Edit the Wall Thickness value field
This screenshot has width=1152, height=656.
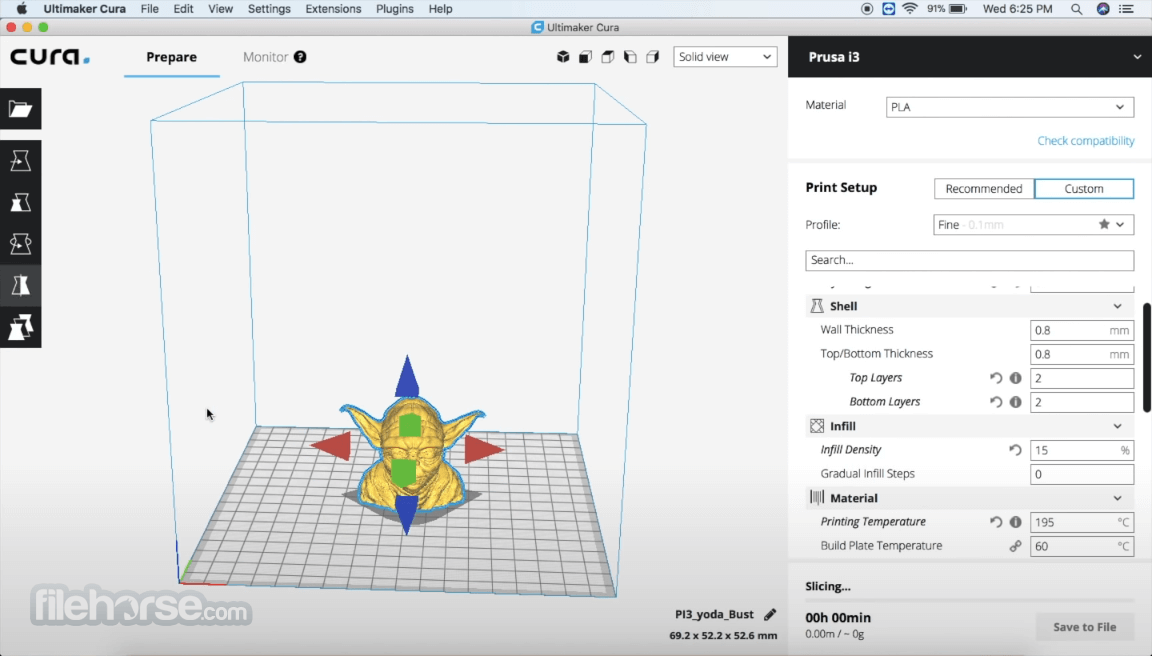click(x=1081, y=330)
